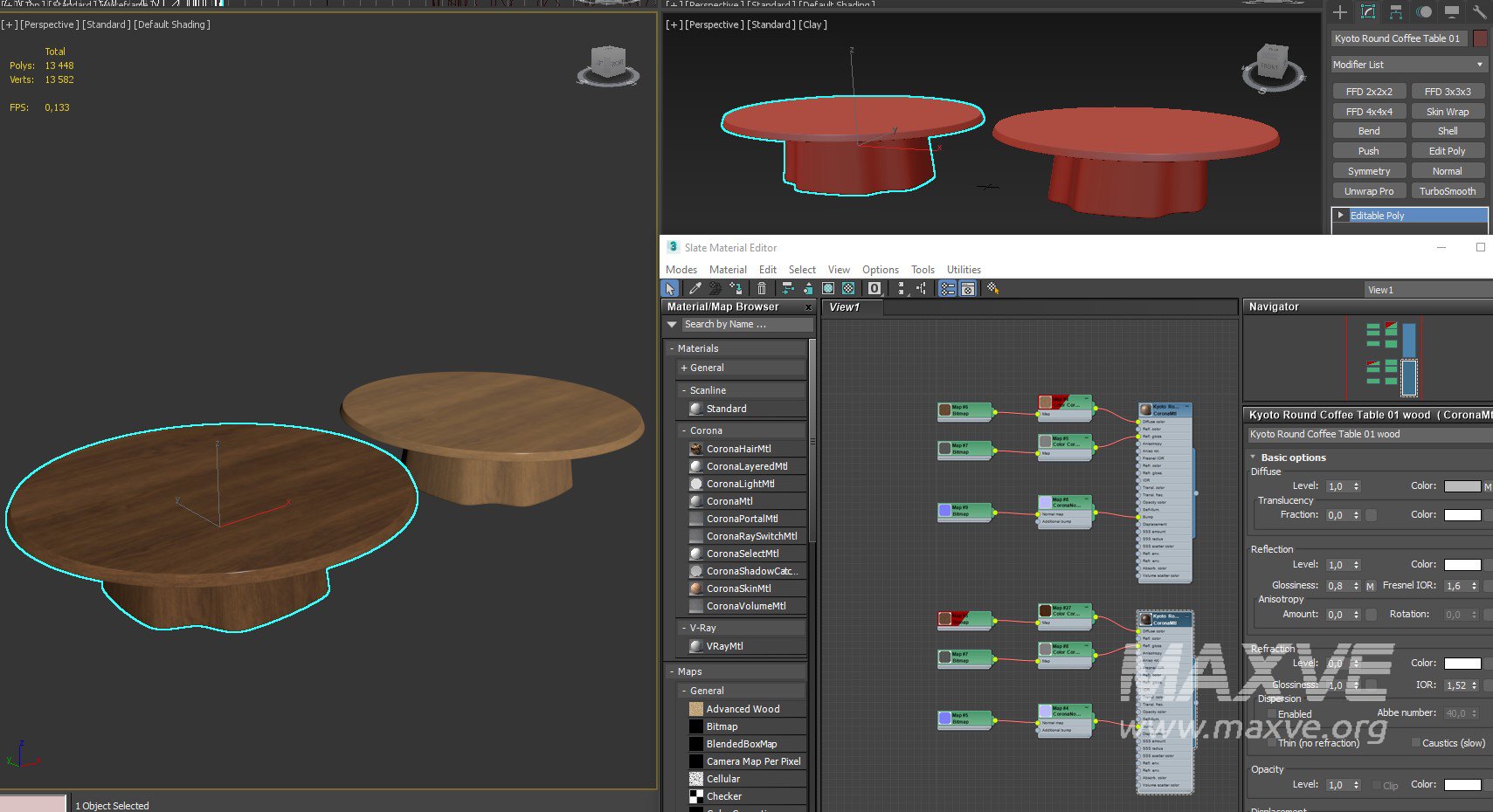Viewport: 1493px width, 812px height.
Task: Collapse the Basic options rollout
Action: tap(1293, 458)
